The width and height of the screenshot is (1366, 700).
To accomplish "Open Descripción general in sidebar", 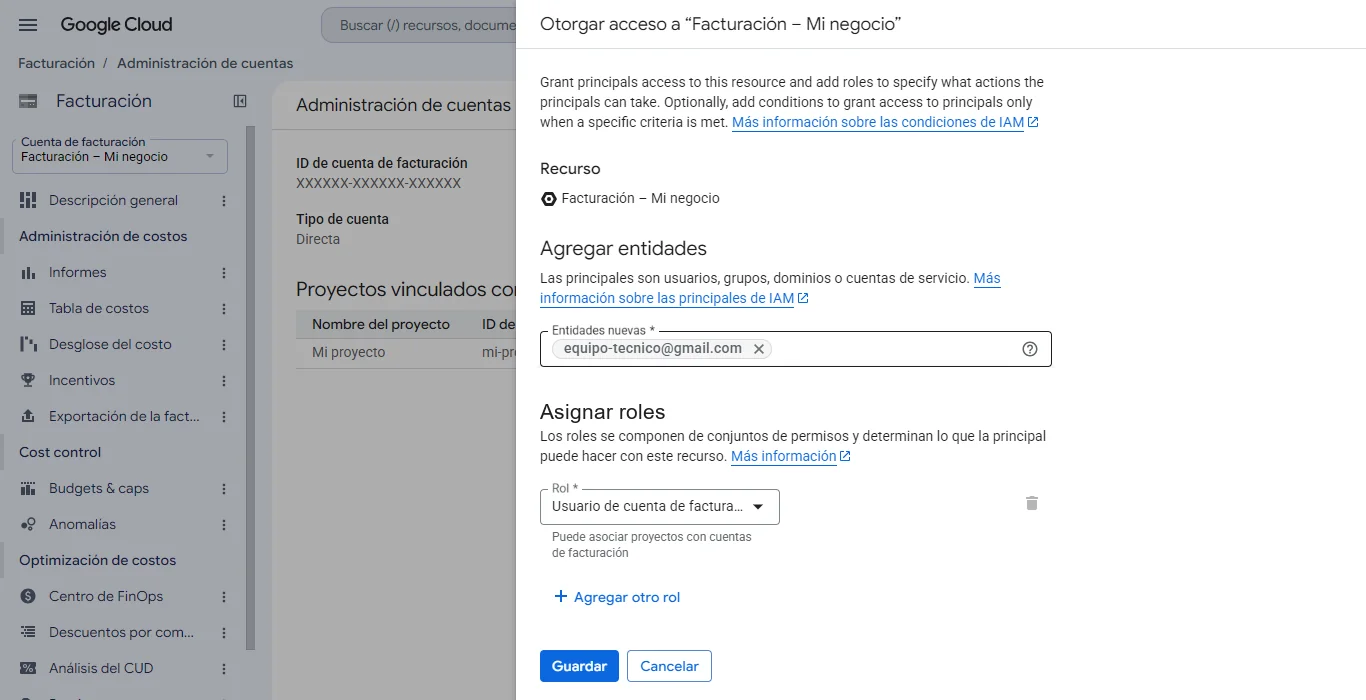I will coord(113,200).
